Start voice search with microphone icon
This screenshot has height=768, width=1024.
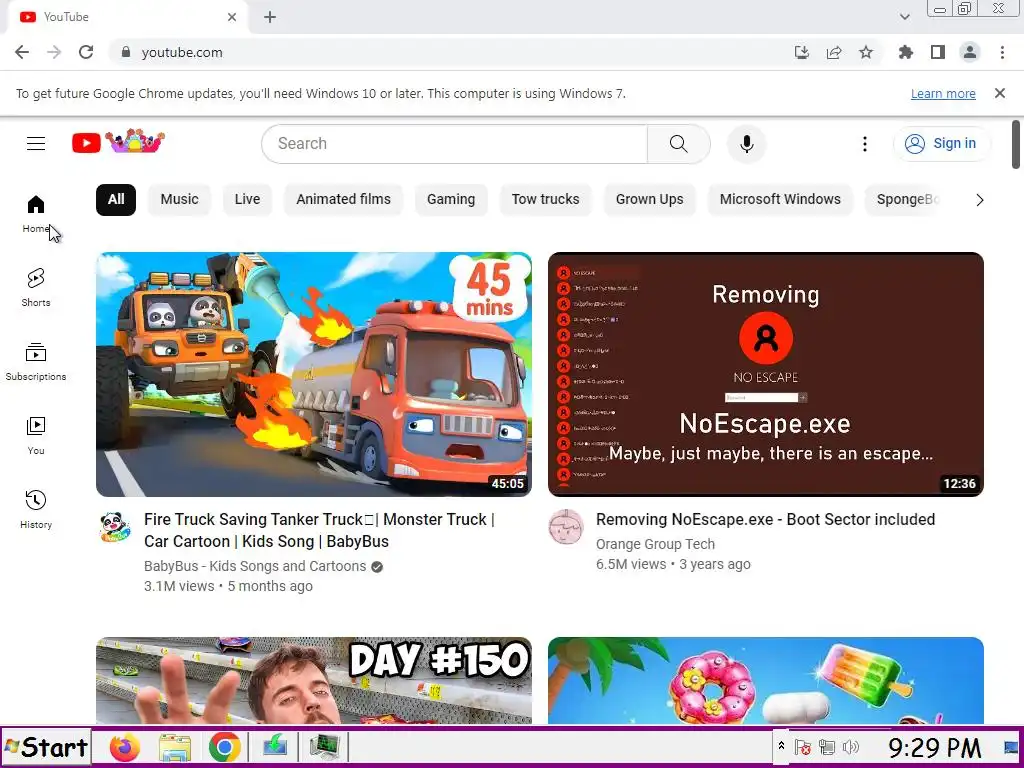click(746, 144)
